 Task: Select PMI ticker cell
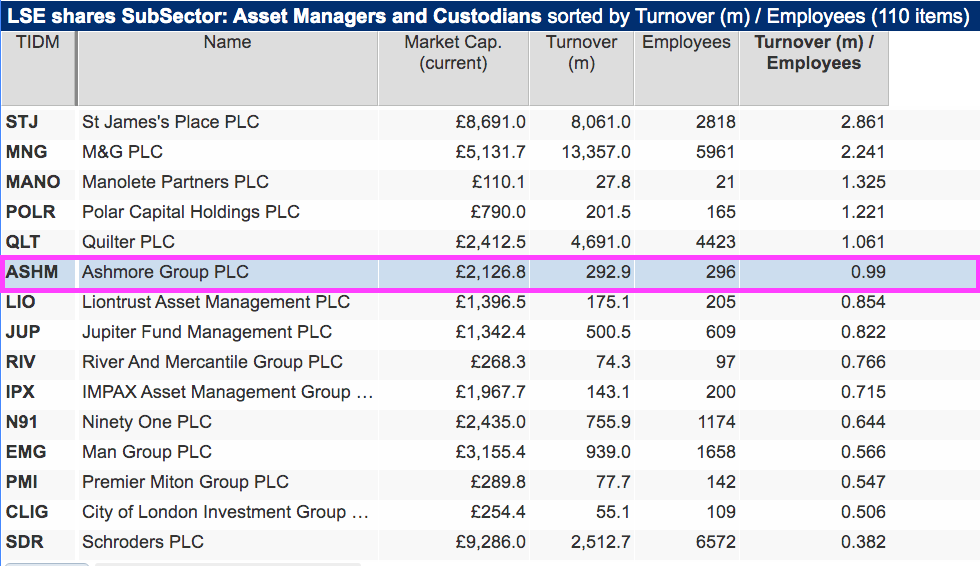pyautogui.click(x=22, y=482)
